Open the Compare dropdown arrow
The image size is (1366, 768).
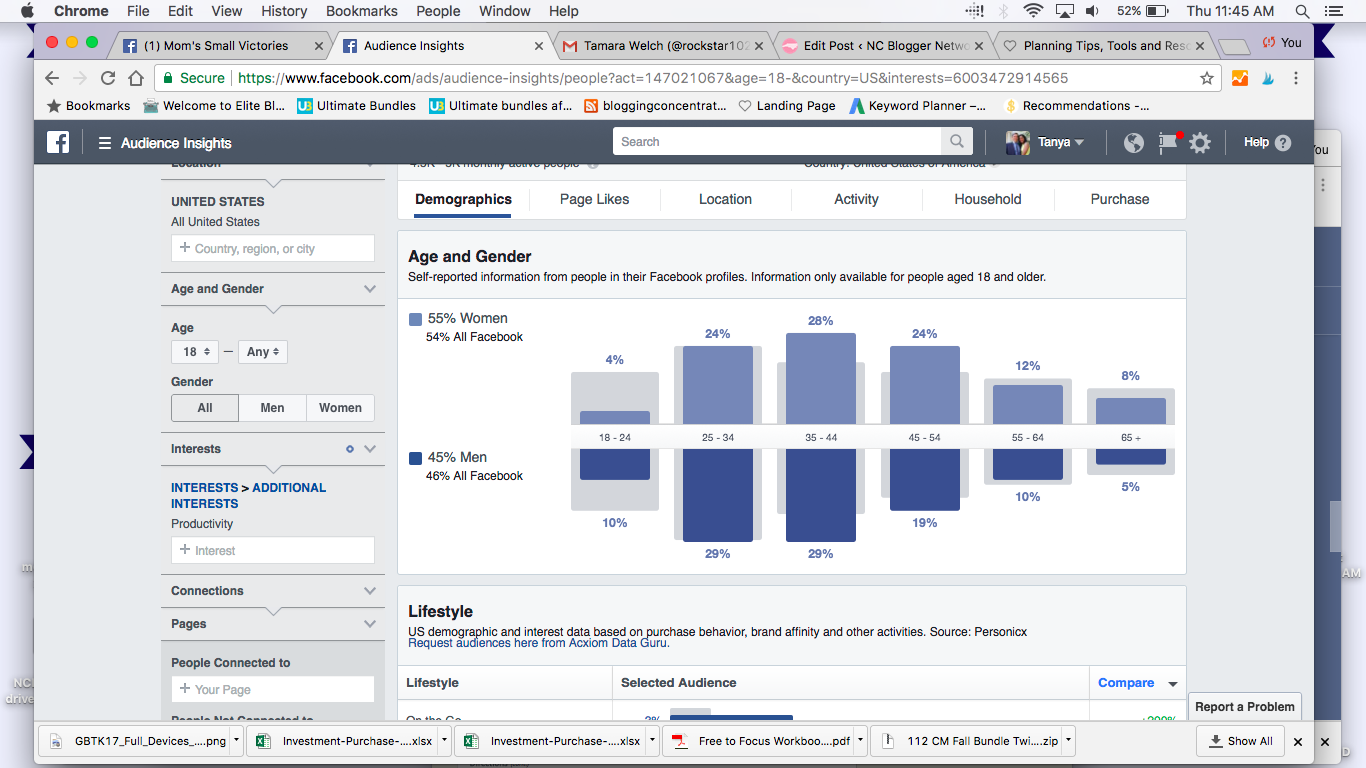(x=1173, y=684)
